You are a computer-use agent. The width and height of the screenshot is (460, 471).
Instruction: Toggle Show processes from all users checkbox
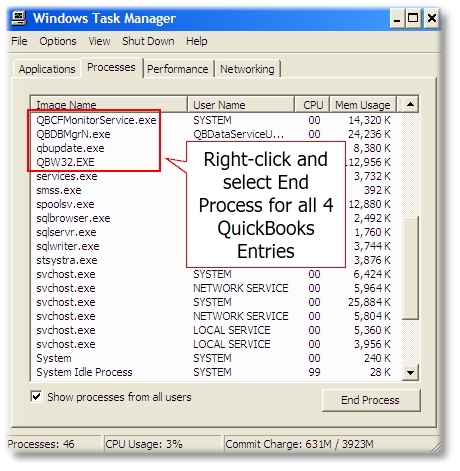(x=36, y=397)
